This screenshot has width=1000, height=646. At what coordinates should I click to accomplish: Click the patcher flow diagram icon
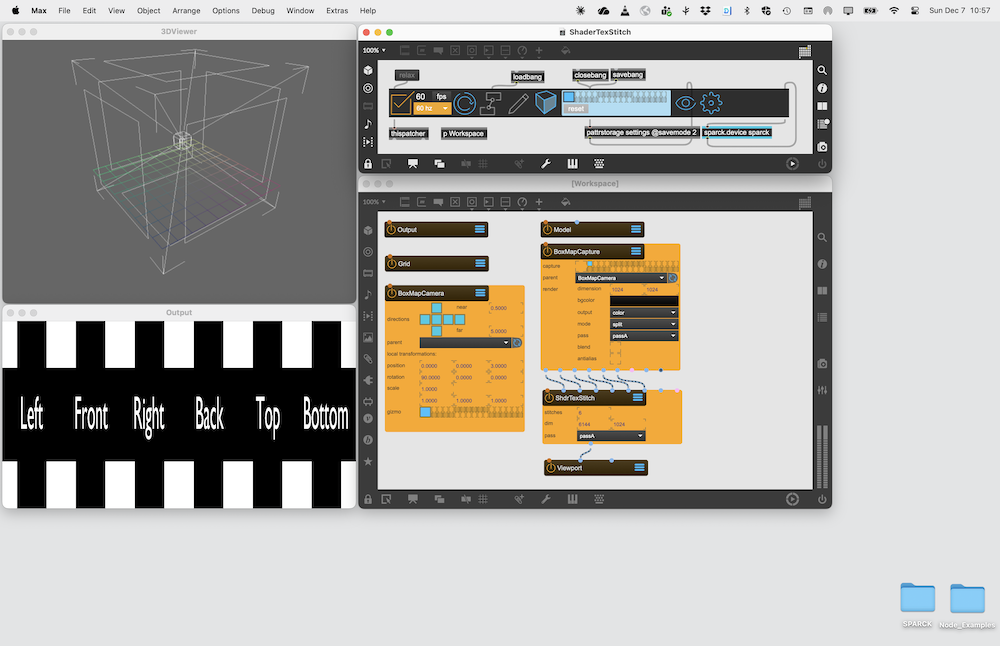point(491,103)
